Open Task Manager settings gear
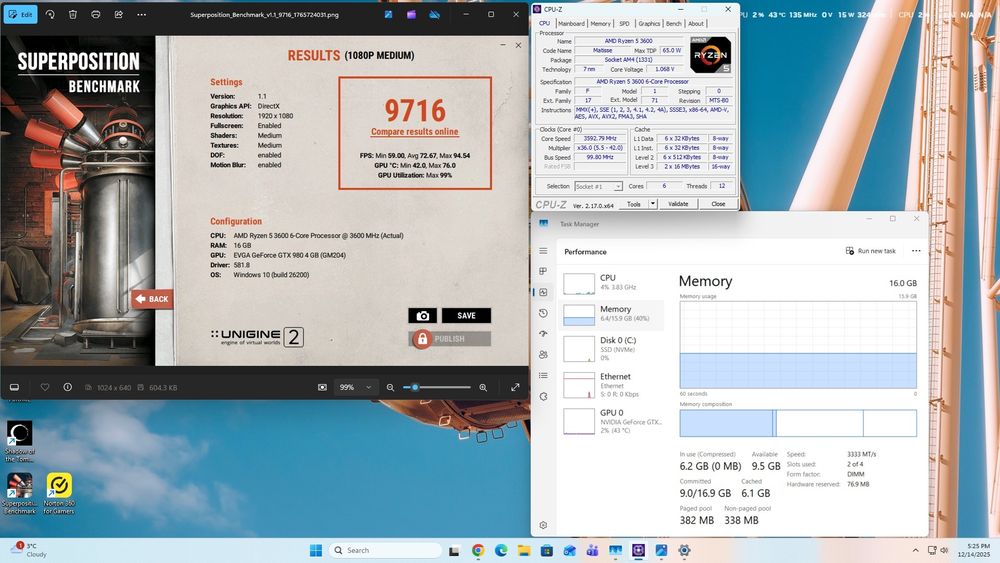 [543, 525]
